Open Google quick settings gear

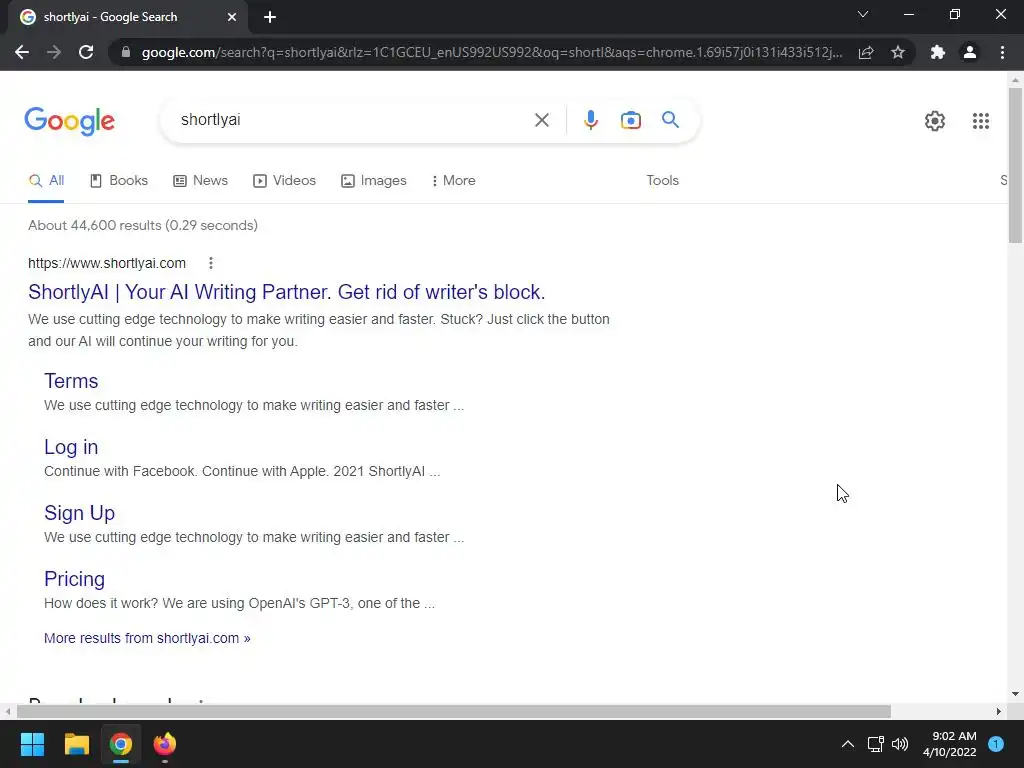click(935, 121)
